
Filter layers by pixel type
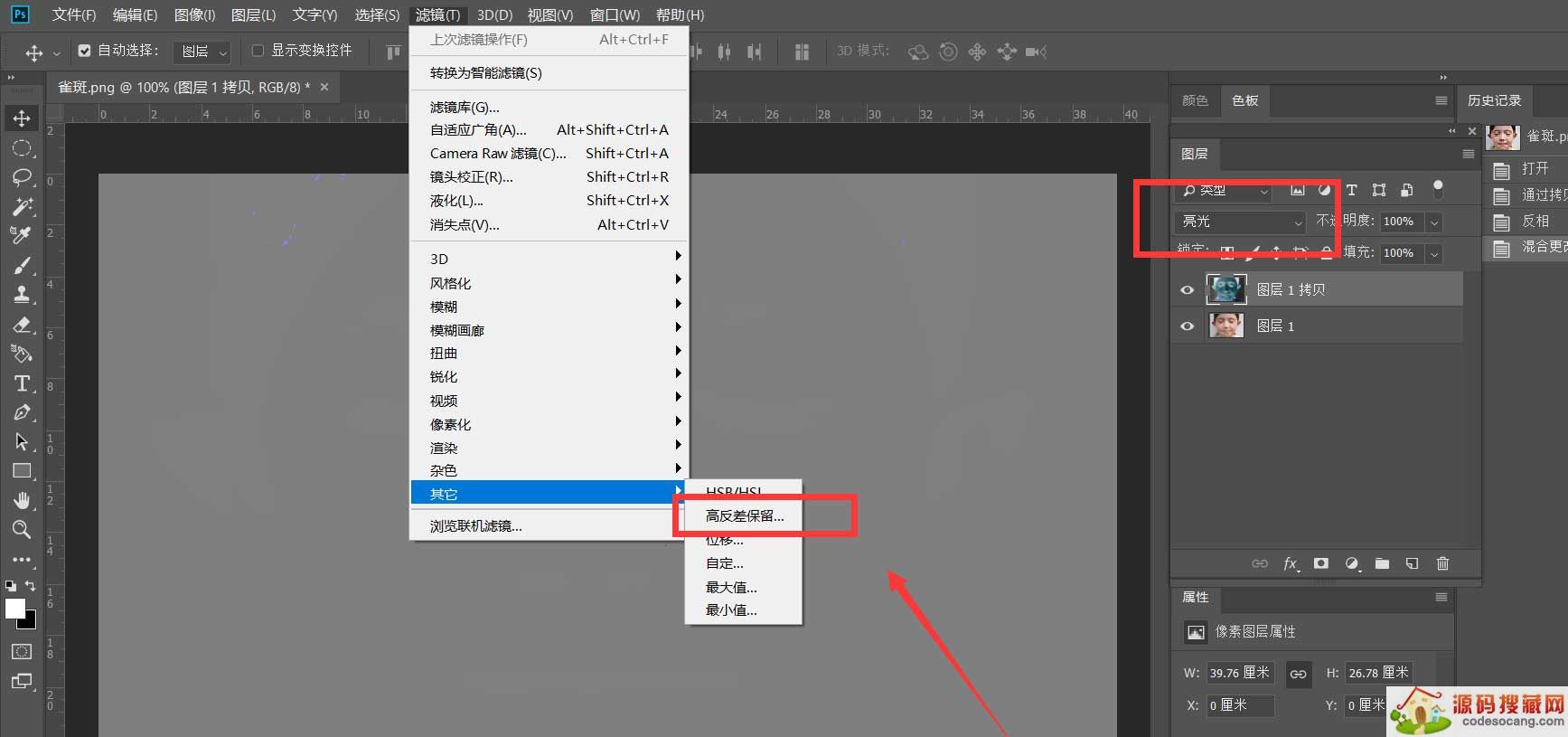coord(1297,190)
